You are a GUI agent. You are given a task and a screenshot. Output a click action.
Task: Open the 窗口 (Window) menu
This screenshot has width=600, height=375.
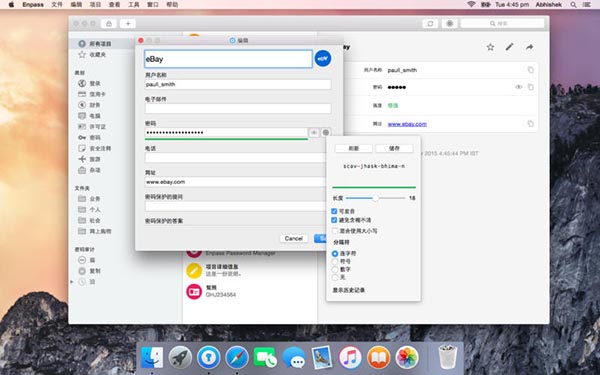153,5
